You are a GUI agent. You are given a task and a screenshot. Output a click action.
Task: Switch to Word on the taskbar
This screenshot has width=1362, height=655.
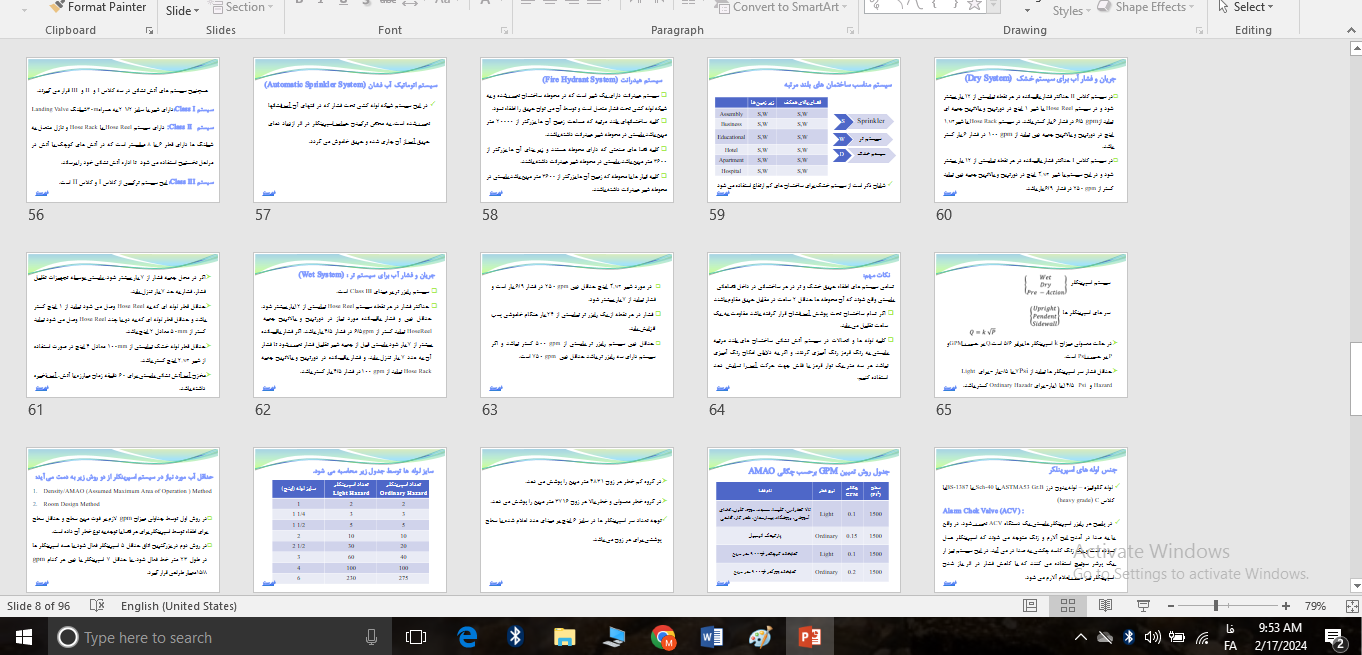pyautogui.click(x=711, y=636)
